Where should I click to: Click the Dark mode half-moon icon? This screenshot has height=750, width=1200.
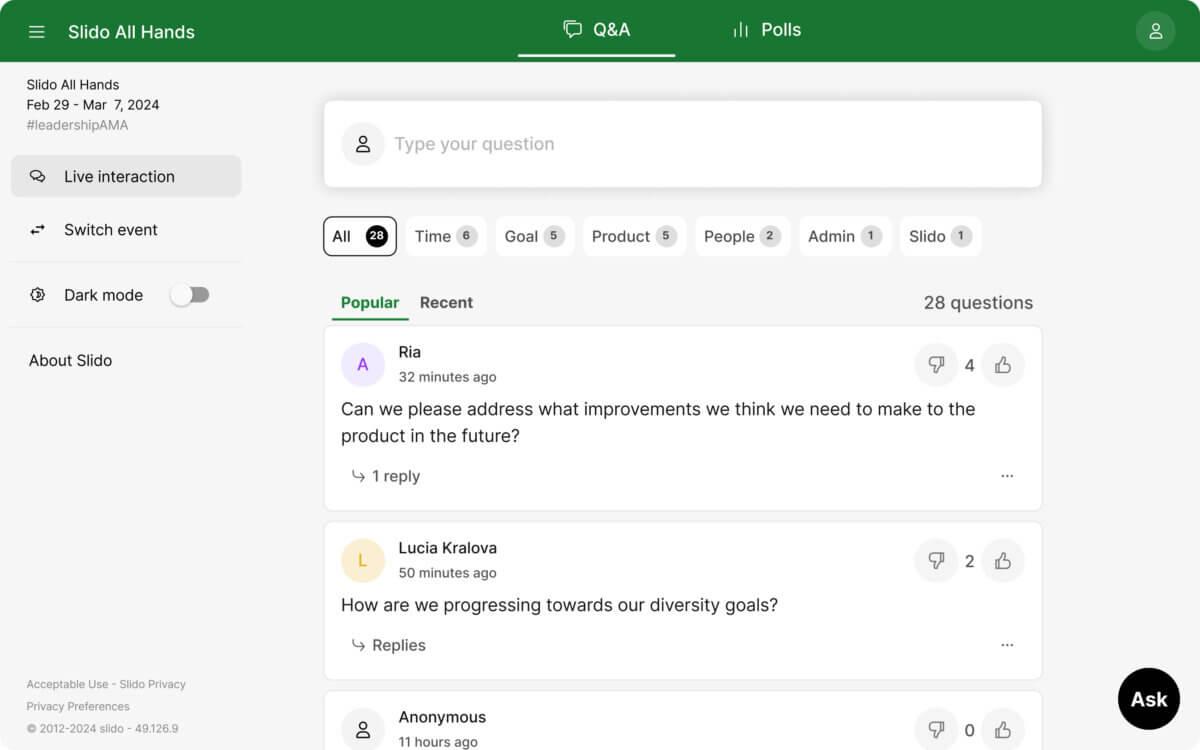37,295
